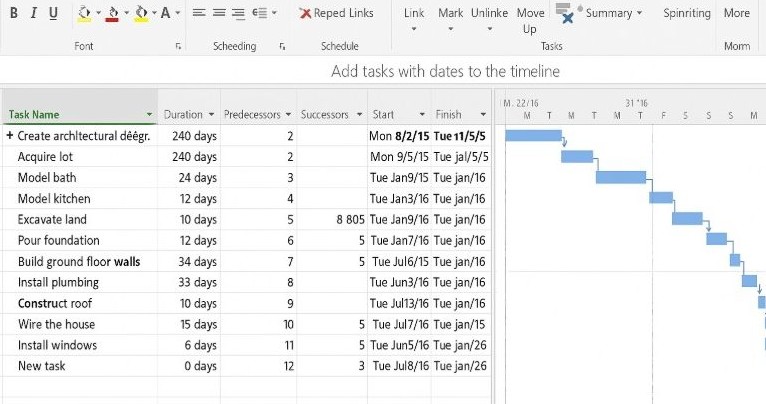Click the align right icon
The image size is (766, 404).
point(238,13)
